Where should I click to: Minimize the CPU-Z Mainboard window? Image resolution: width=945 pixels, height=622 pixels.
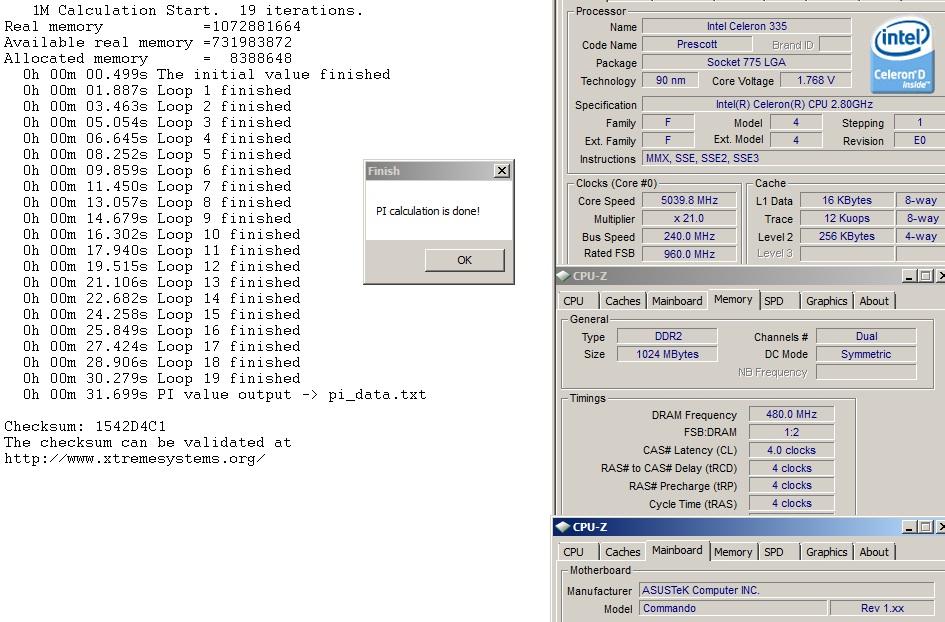[x=910, y=527]
